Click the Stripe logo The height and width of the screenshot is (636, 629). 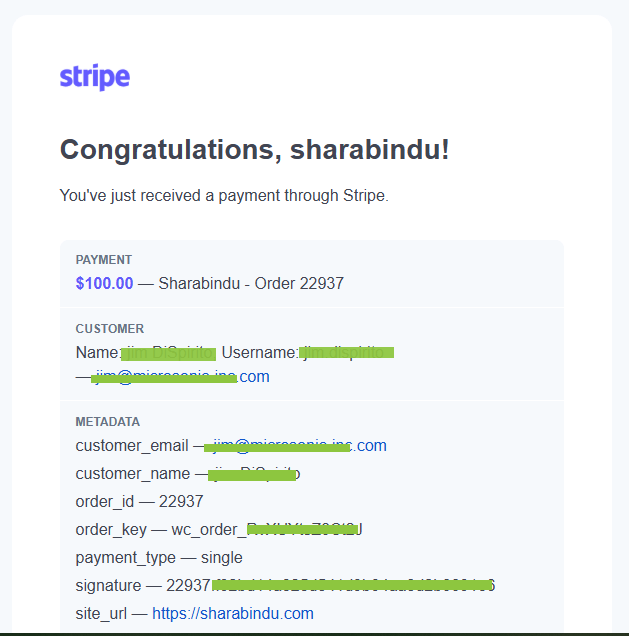pyautogui.click(x=95, y=77)
